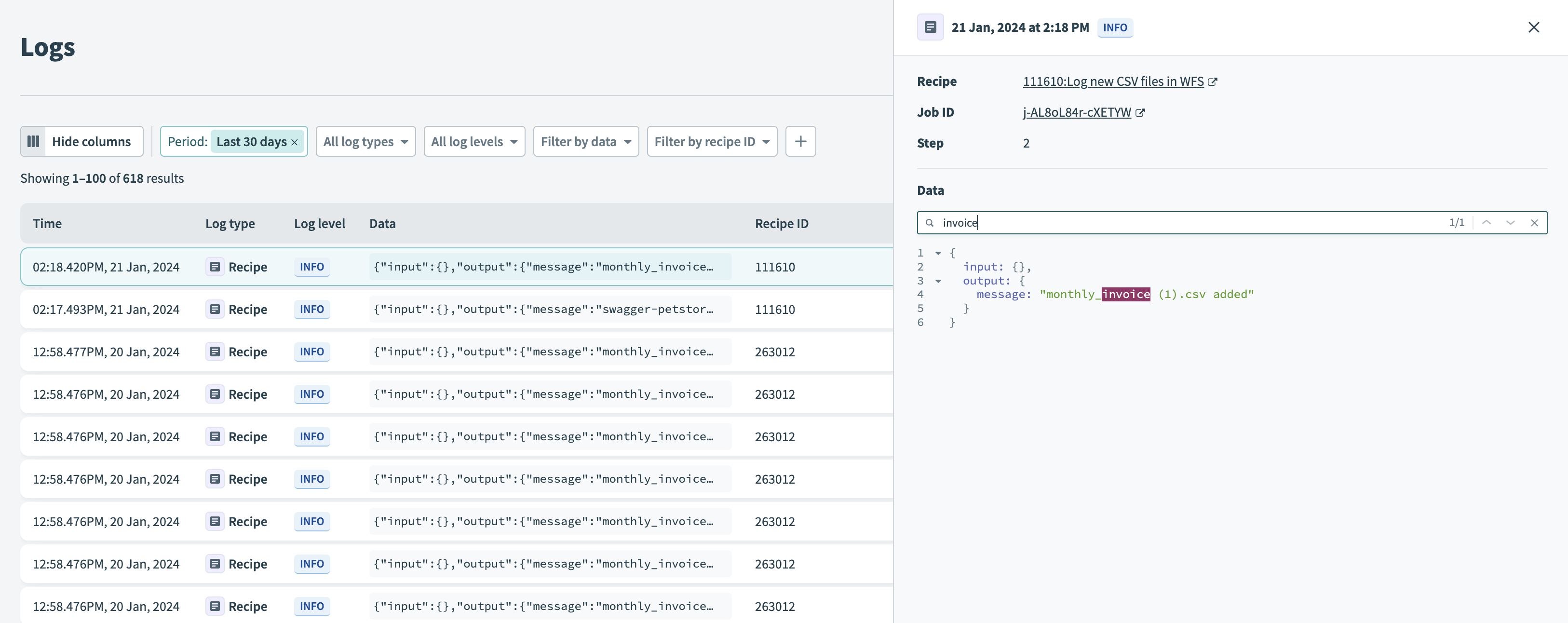The image size is (1568, 623).
Task: Click the j-AL8oL84r-cXETYW Job ID link
Action: pos(1077,112)
